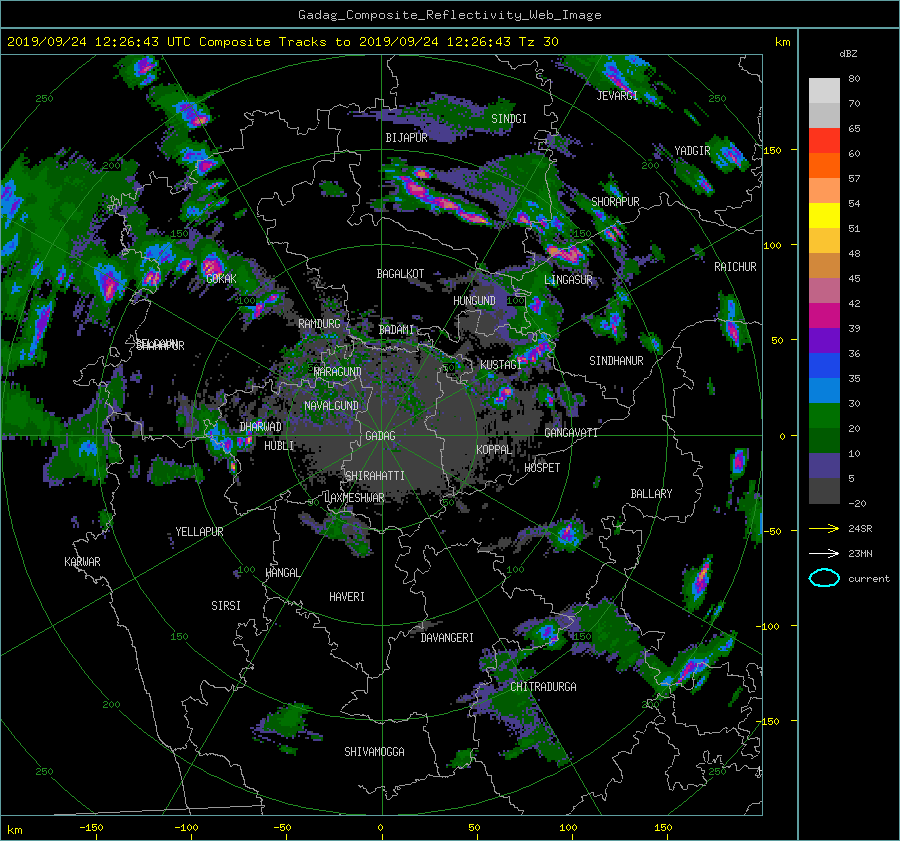Click the LAXMESHWAR label

point(354,498)
